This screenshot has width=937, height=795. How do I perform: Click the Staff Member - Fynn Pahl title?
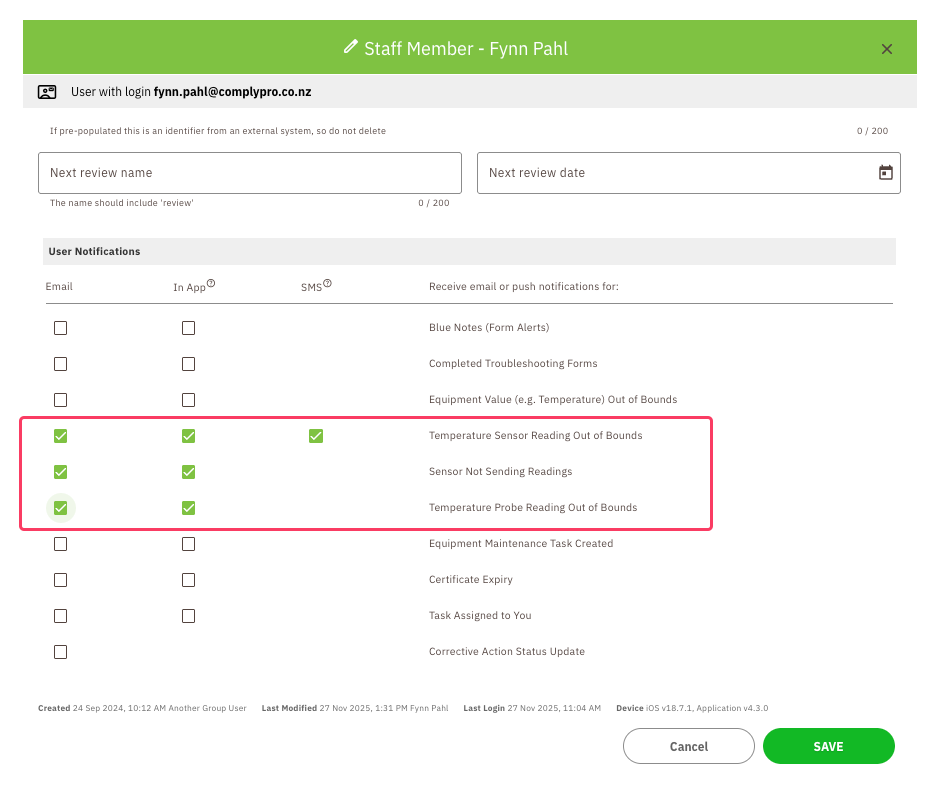point(466,48)
